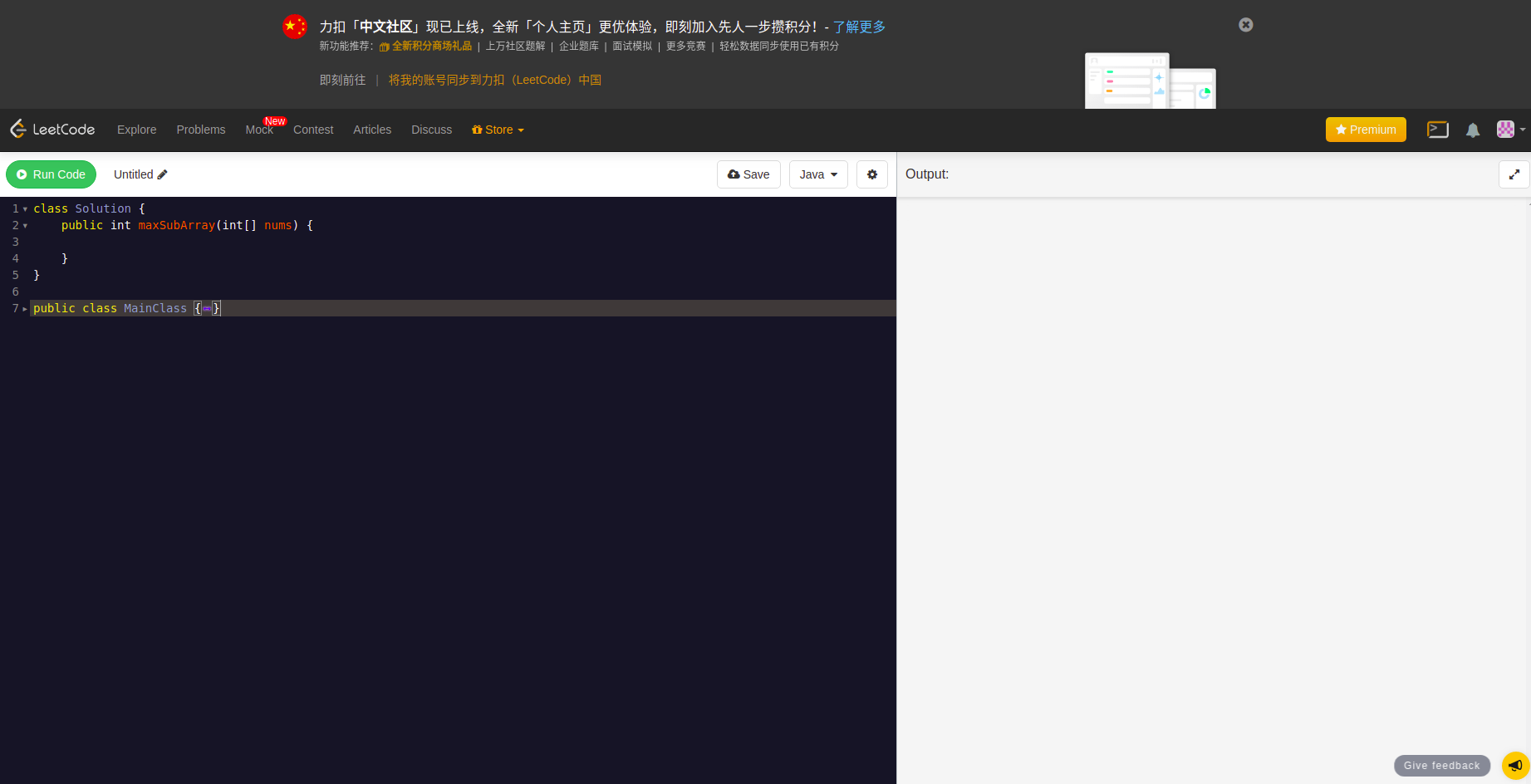Image resolution: width=1531 pixels, height=784 pixels.
Task: Click line number 6 in the gutter
Action: 15,292
